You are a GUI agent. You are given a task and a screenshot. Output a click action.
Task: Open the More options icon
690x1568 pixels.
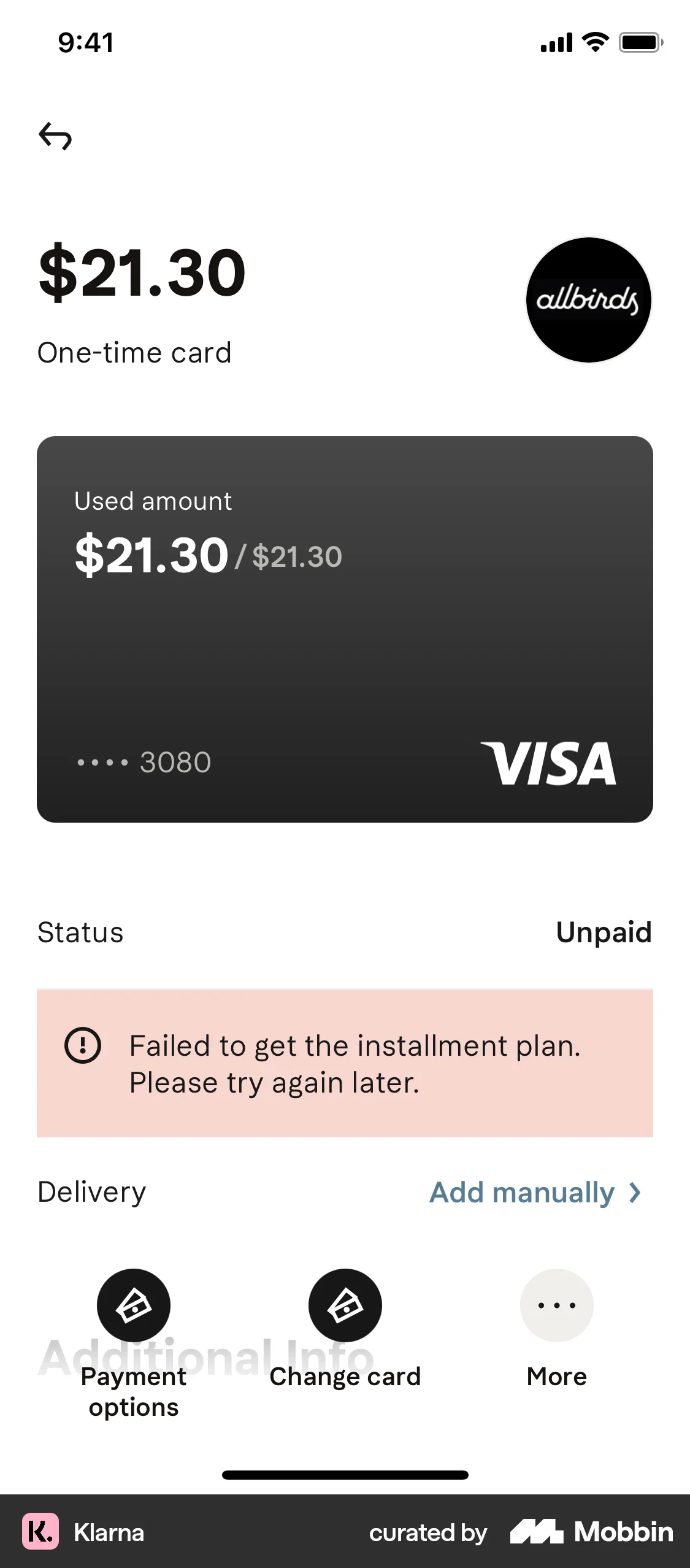(x=556, y=1305)
